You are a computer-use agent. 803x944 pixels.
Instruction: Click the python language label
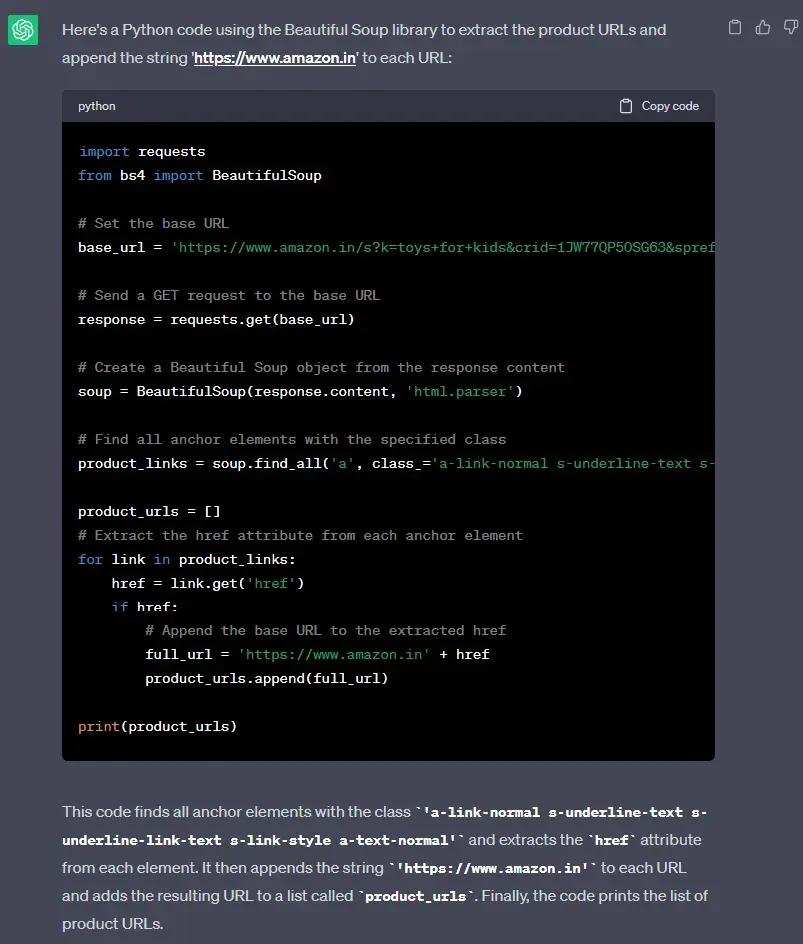(x=96, y=106)
